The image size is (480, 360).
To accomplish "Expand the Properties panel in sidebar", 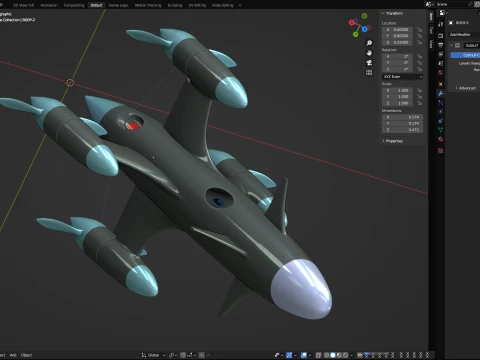I will [383, 141].
